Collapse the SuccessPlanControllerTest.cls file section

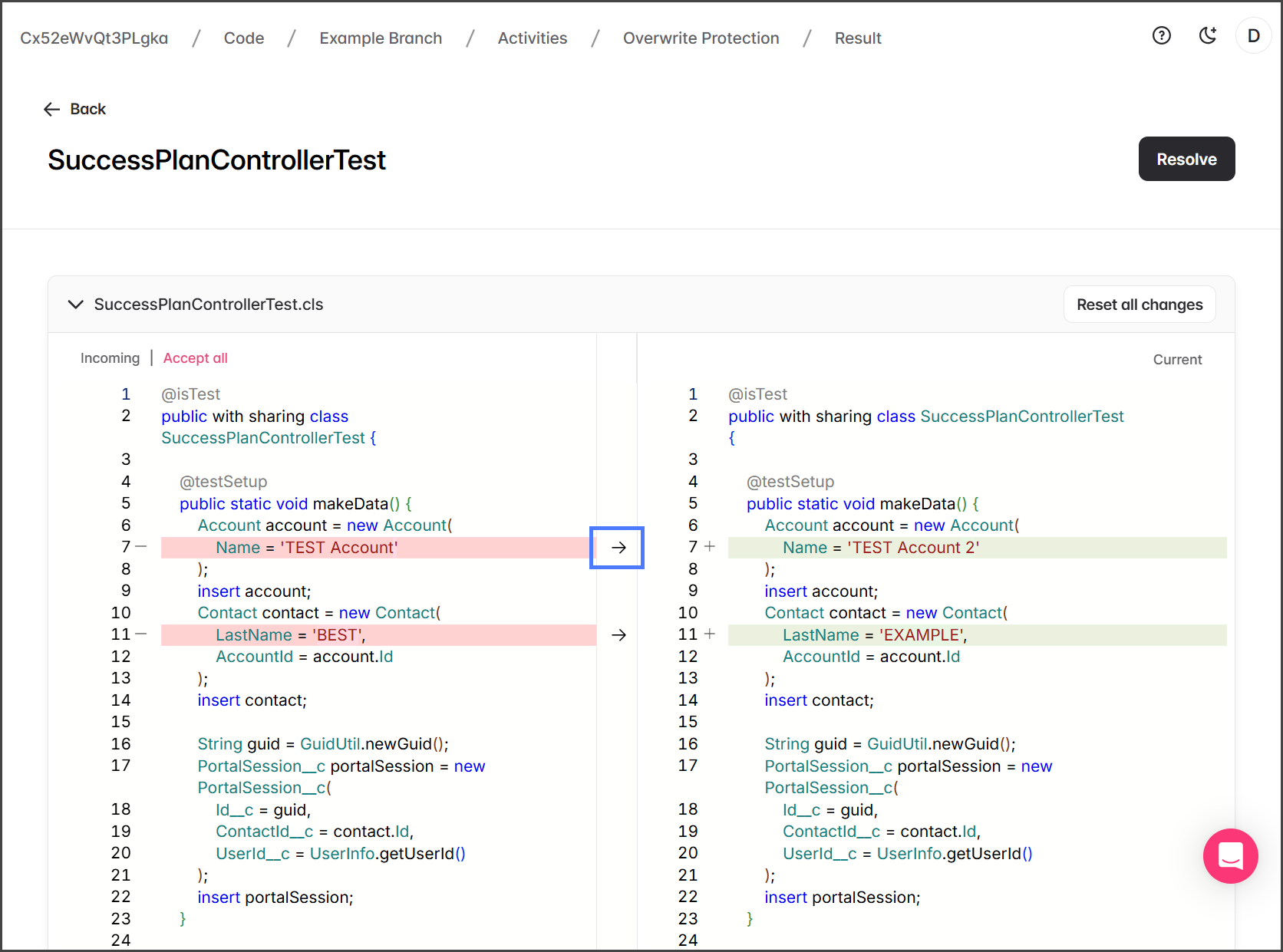(75, 305)
